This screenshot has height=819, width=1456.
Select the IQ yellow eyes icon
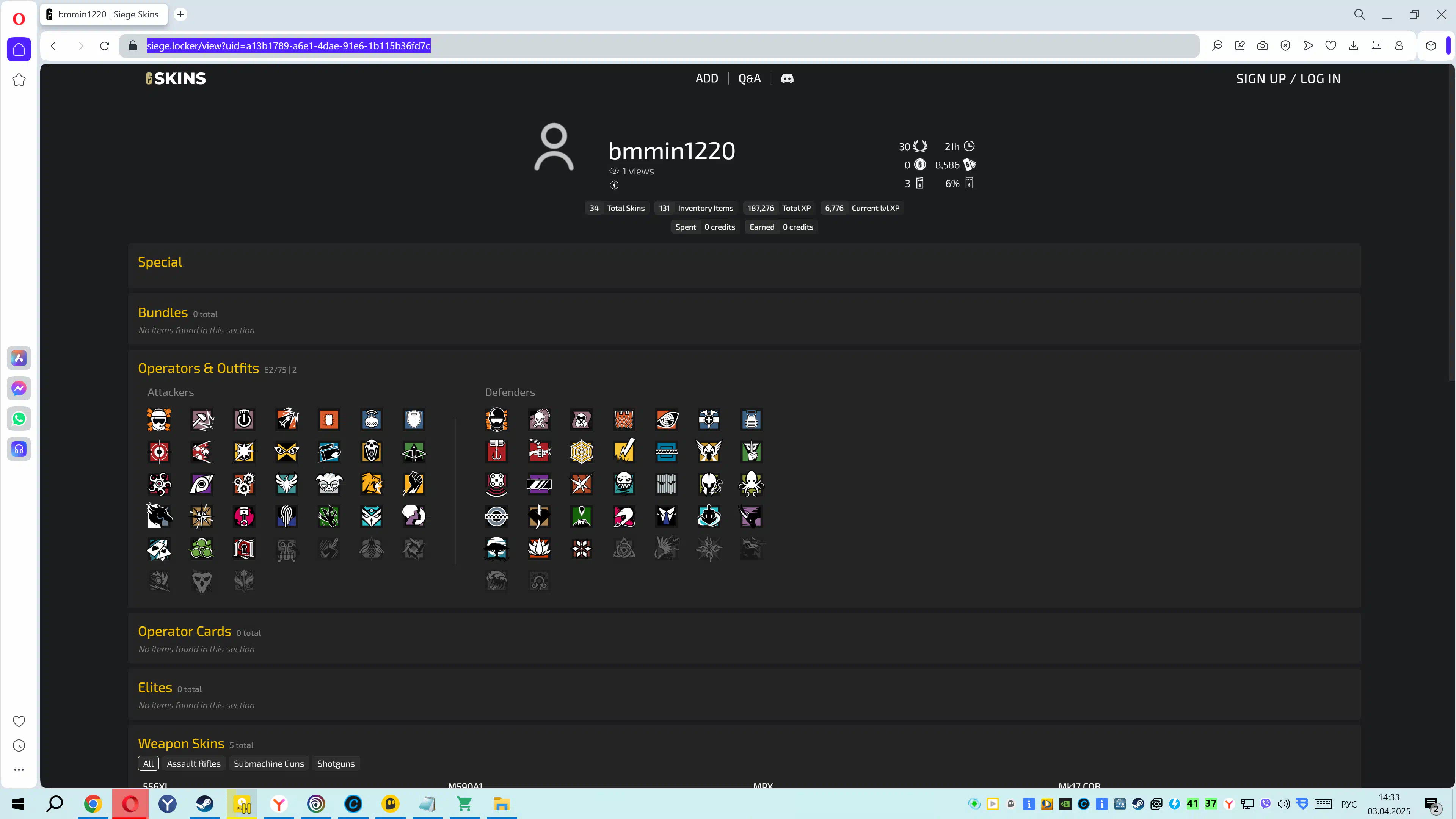(287, 452)
